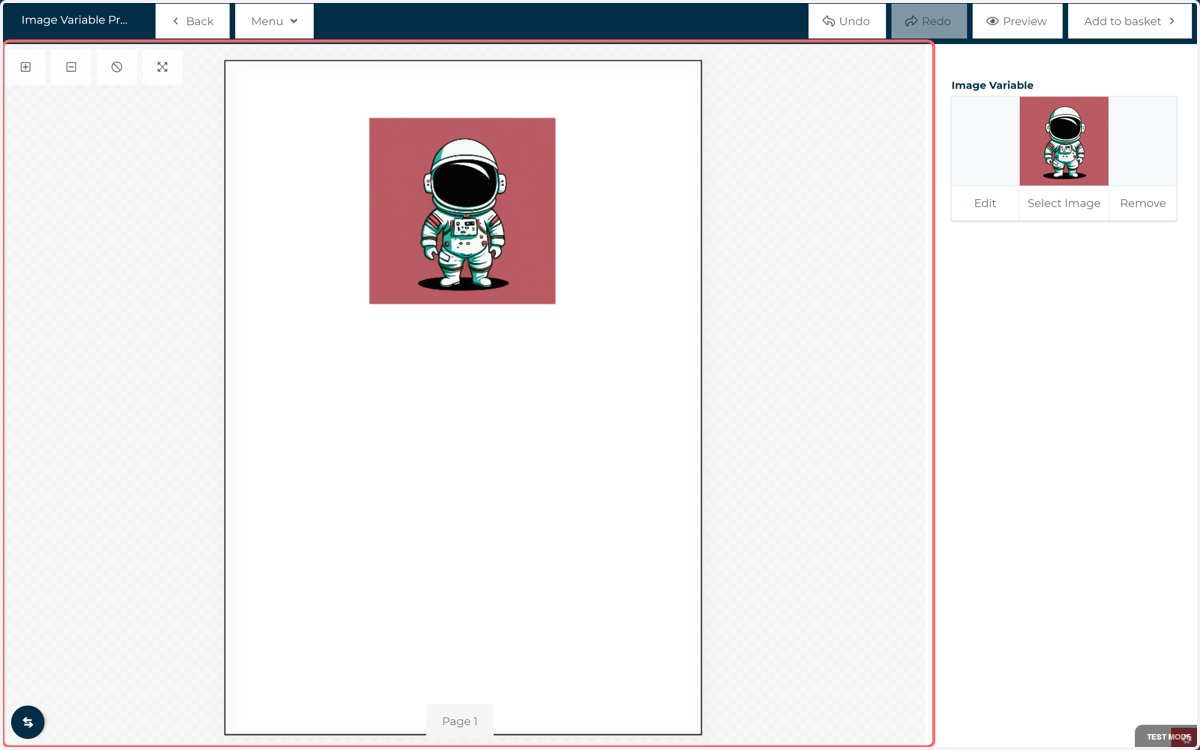Undo the last change

(847, 21)
